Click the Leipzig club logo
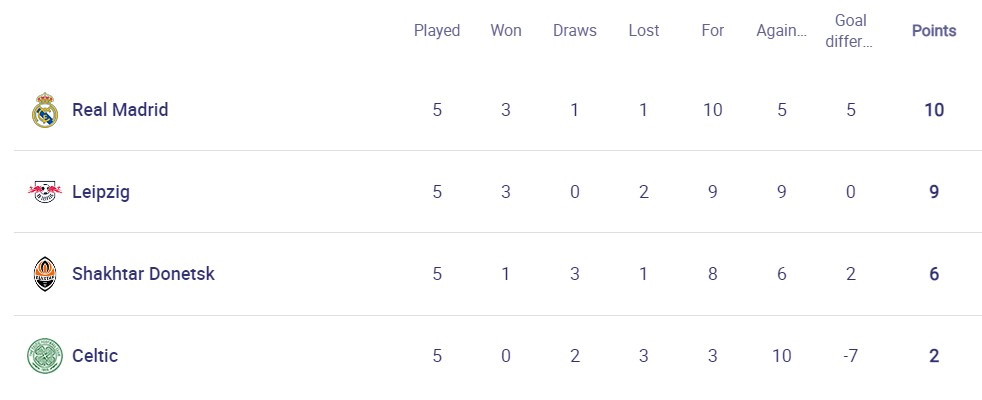 coord(44,192)
